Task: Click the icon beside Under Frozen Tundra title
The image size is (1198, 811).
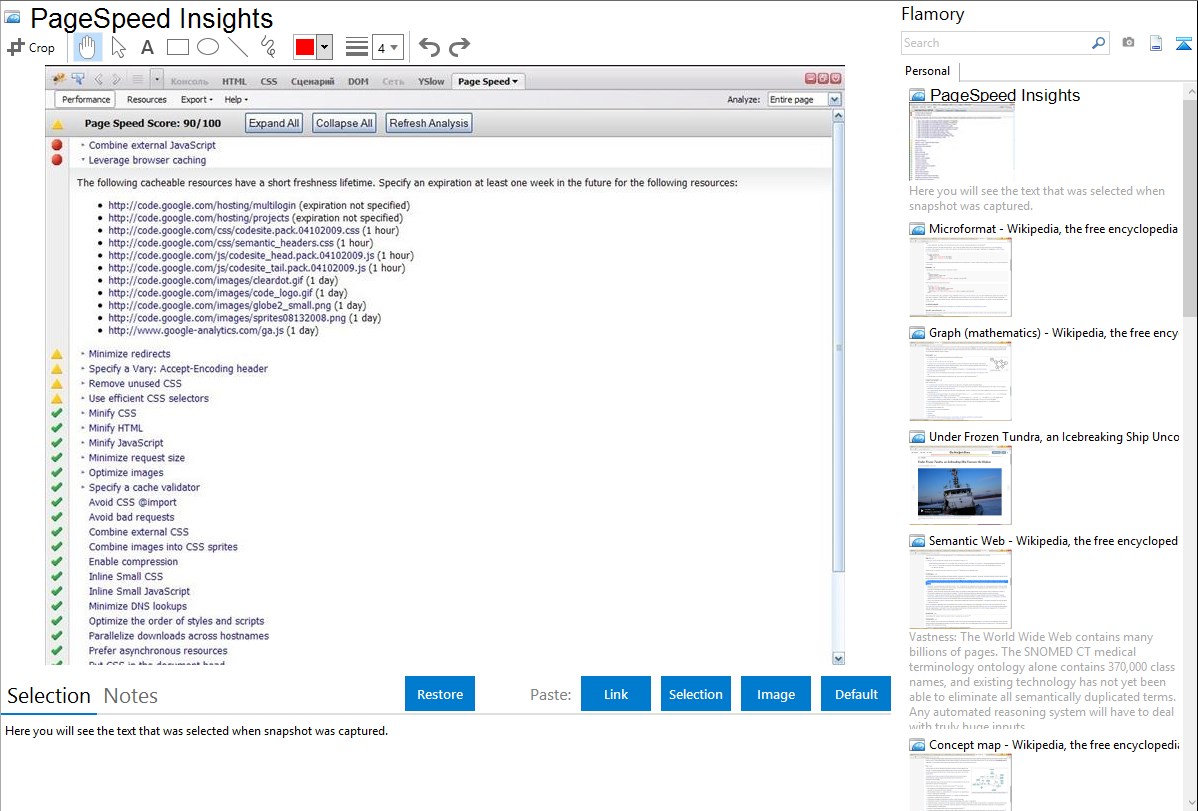Action: [917, 437]
